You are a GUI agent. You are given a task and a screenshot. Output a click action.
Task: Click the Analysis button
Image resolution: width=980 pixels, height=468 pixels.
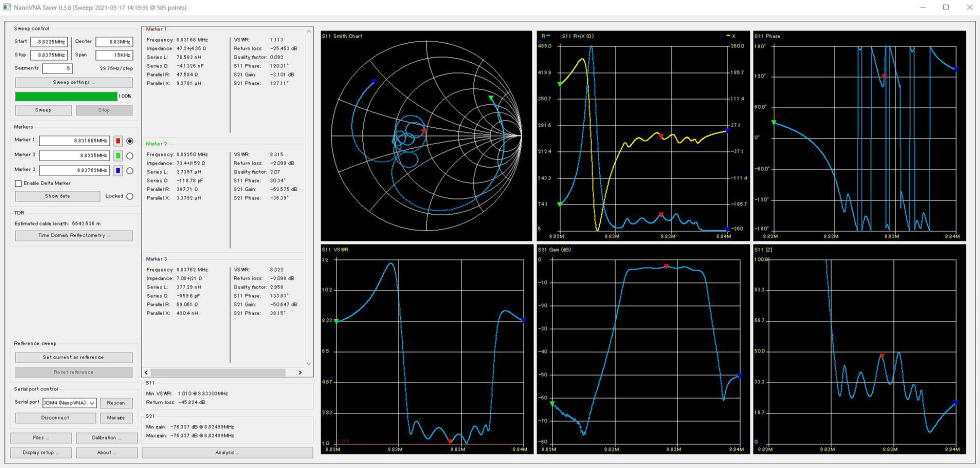click(x=224, y=452)
